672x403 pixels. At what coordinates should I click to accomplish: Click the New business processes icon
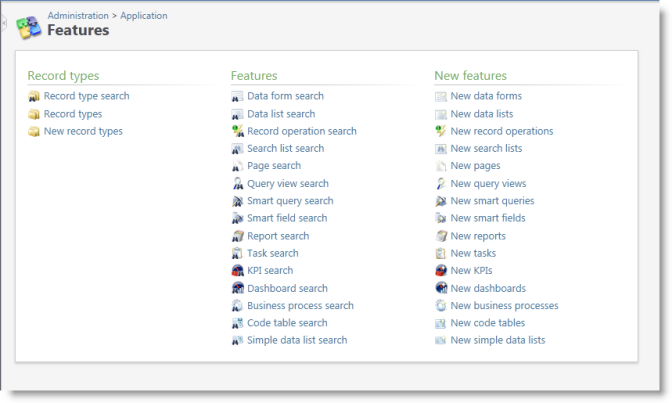(x=441, y=306)
